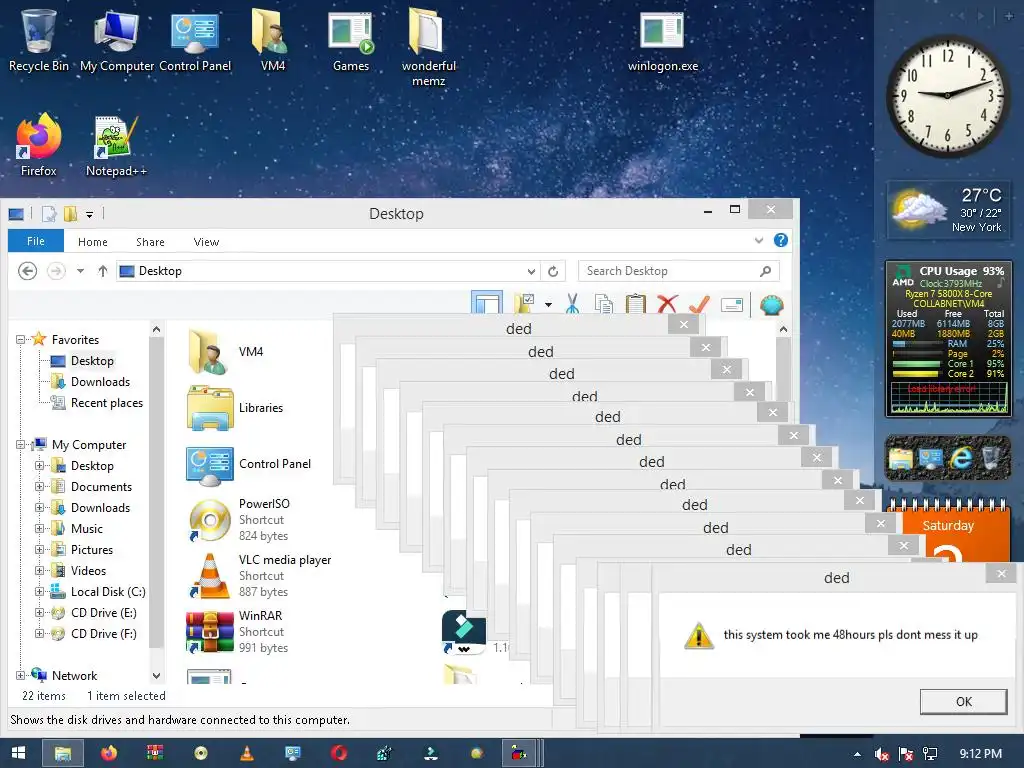The width and height of the screenshot is (1024, 768).
Task: Click the E-mail envelope toolbar icon
Action: click(731, 304)
